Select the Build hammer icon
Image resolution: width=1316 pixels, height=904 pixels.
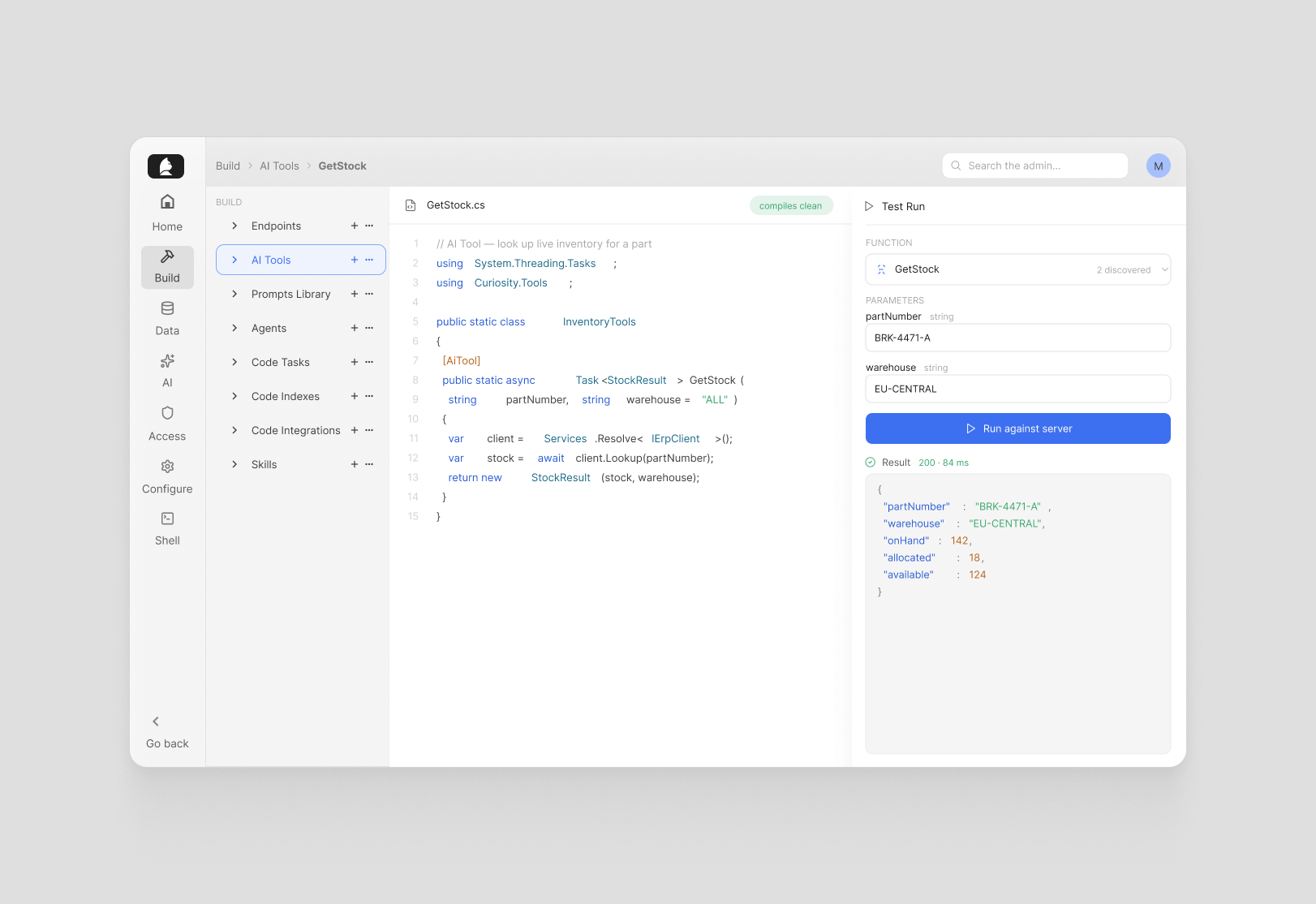(x=167, y=256)
